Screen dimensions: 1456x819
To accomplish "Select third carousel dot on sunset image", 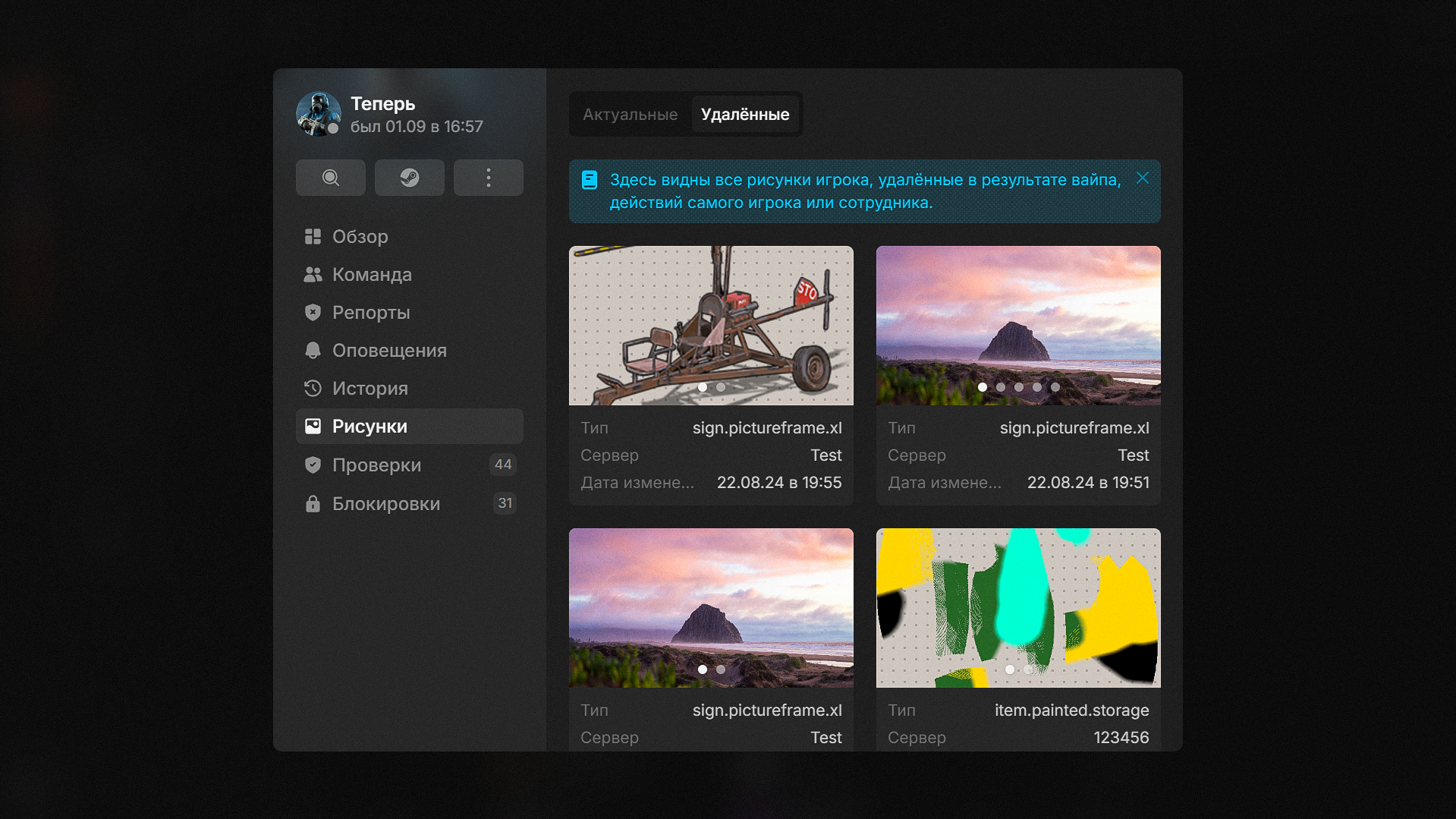I will [1019, 387].
